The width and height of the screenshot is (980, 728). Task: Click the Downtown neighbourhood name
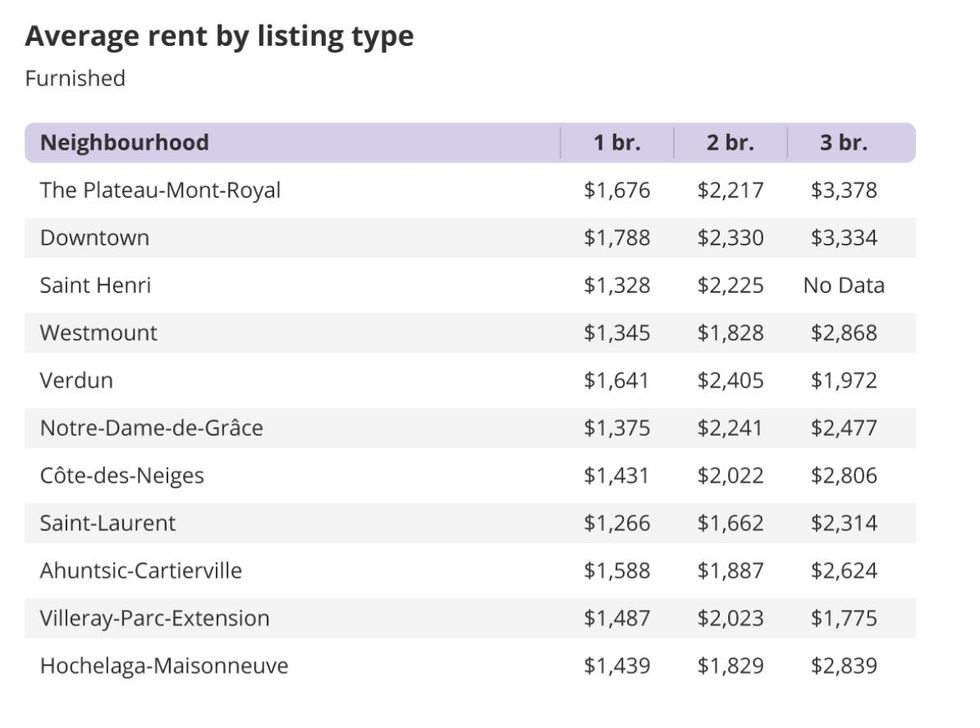(x=94, y=238)
